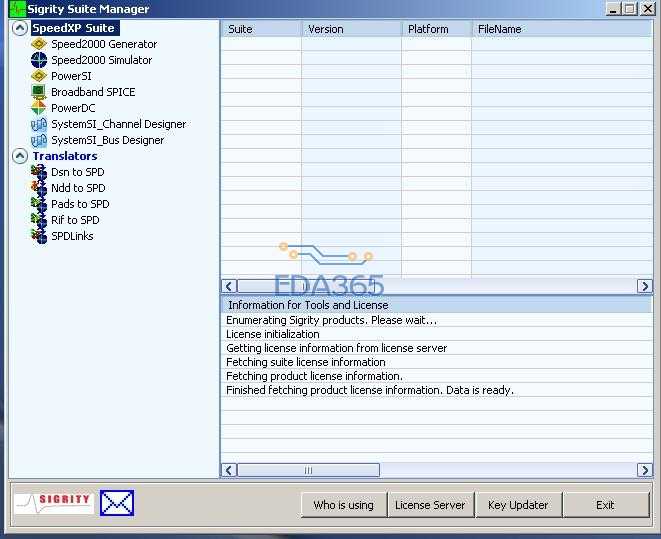Click the Who is using button
This screenshot has width=661, height=539.
point(344,505)
